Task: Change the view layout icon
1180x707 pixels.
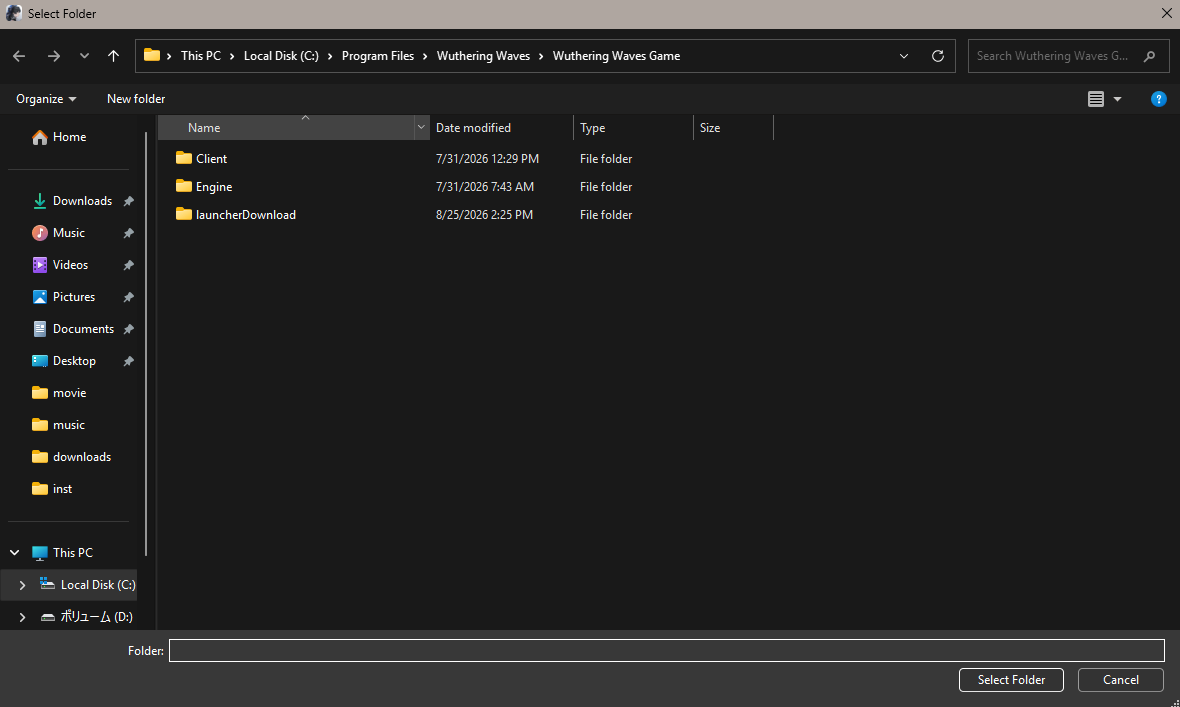Action: [x=1096, y=99]
